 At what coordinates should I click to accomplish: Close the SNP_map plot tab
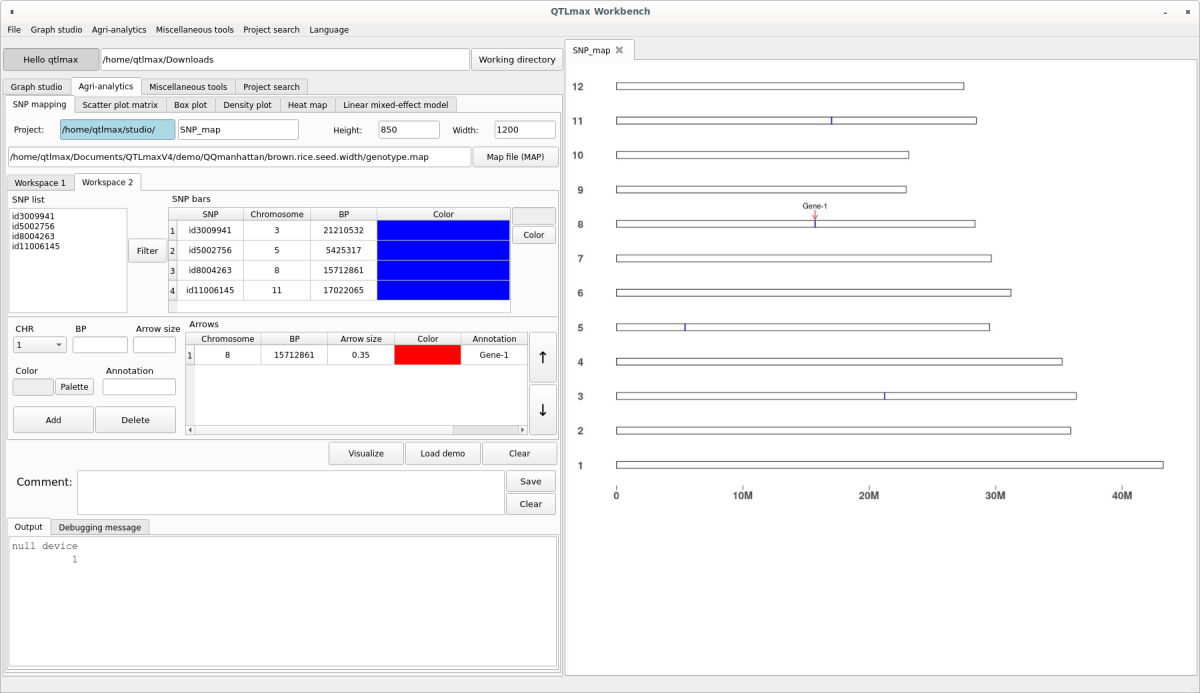coord(619,50)
